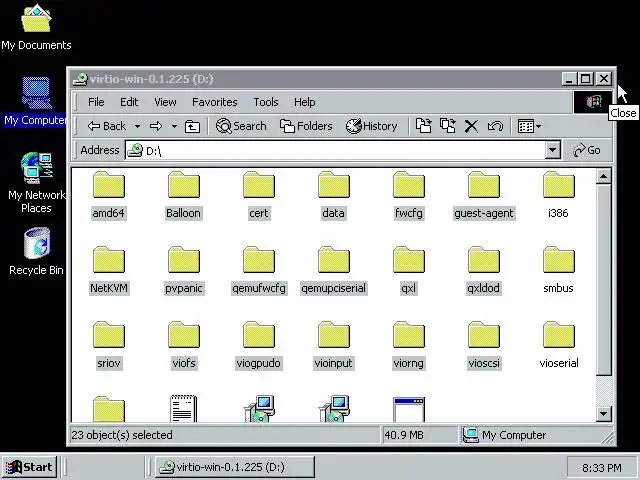Image resolution: width=640 pixels, height=480 pixels.
Task: Select the guest-agent folder
Action: pos(484,196)
